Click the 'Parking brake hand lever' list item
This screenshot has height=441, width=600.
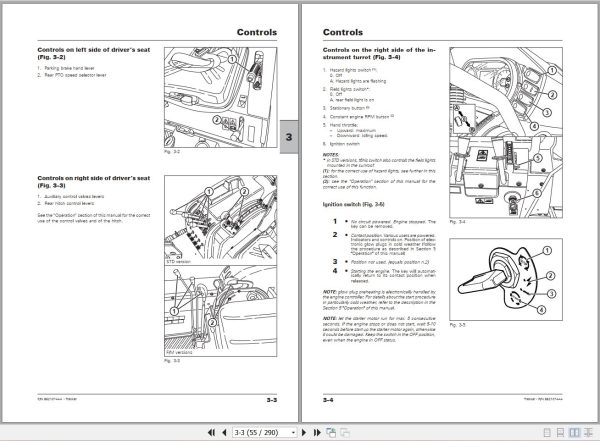tap(66, 68)
